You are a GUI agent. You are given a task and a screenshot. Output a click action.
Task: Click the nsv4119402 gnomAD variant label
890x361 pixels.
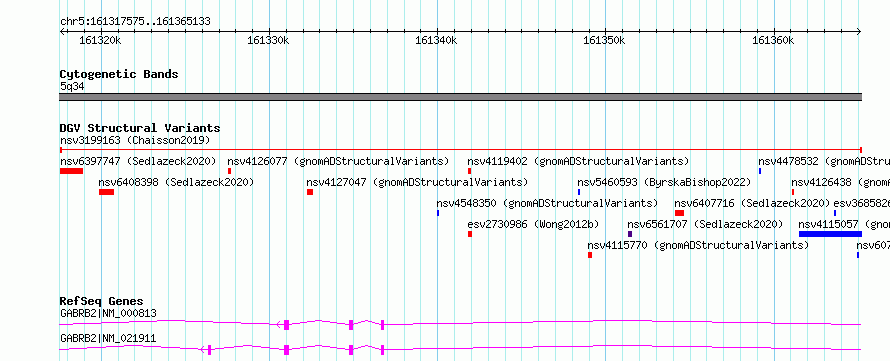click(x=578, y=161)
